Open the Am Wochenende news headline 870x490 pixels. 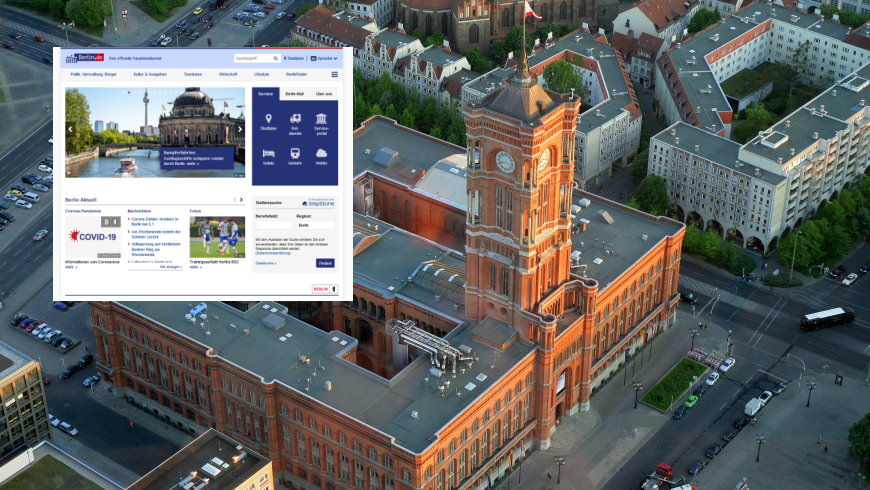pyautogui.click(x=155, y=234)
